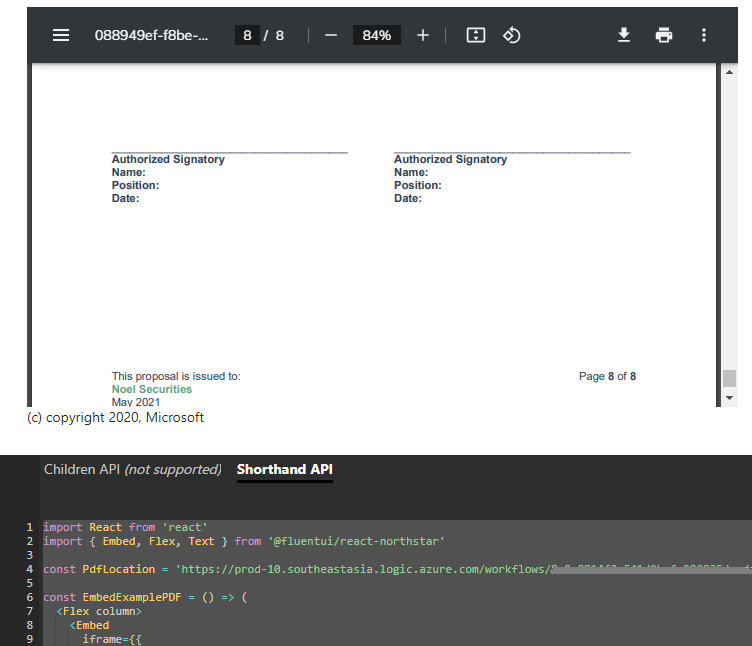Screen dimensions: 752x646
Task: Zoom in with the plus icon
Action: point(423,35)
